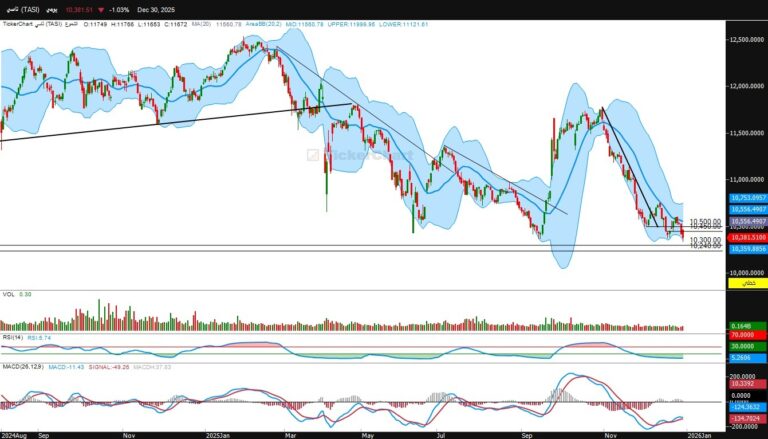The height and width of the screenshot is (439, 768).
Task: Click the green RSI 30 level label
Action: coord(747,346)
